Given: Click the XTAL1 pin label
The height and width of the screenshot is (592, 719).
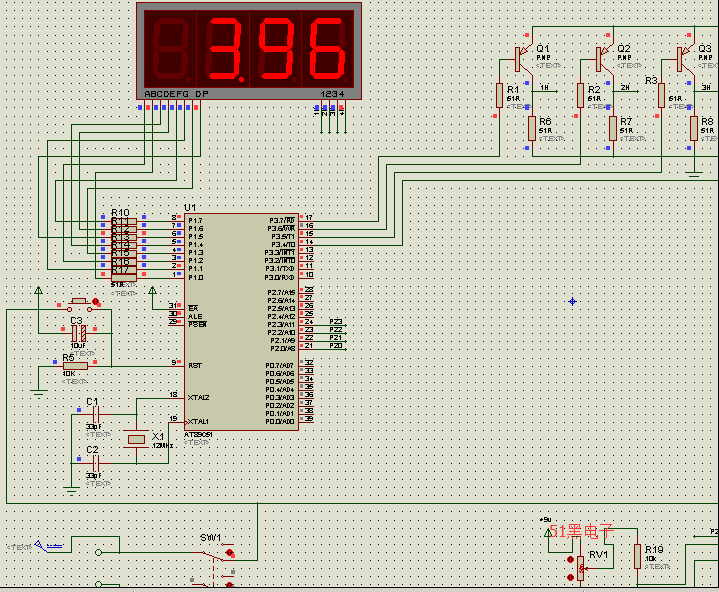Looking at the screenshot, I should 198,421.
